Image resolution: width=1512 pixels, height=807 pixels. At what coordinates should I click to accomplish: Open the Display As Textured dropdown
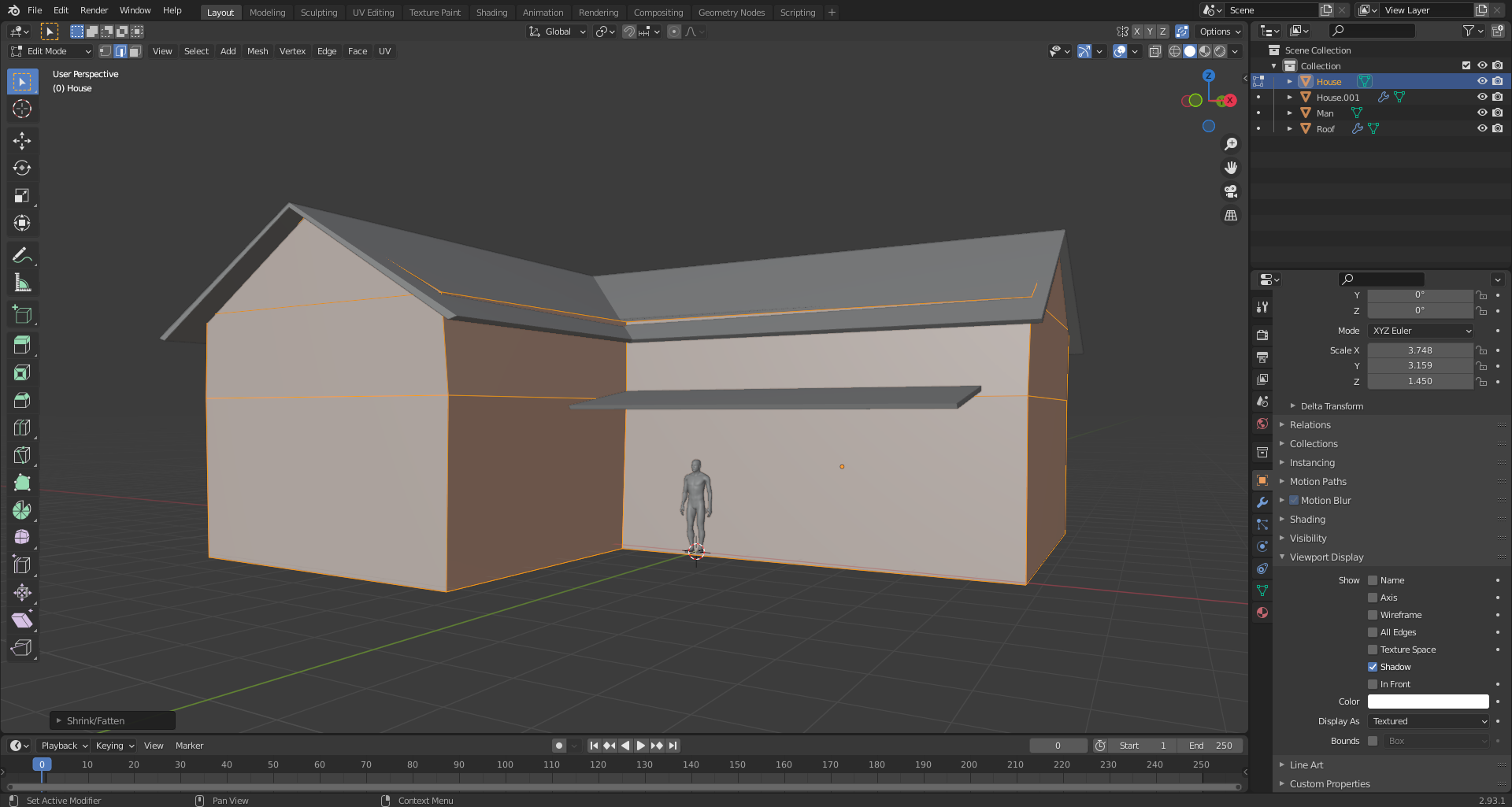(x=1429, y=721)
